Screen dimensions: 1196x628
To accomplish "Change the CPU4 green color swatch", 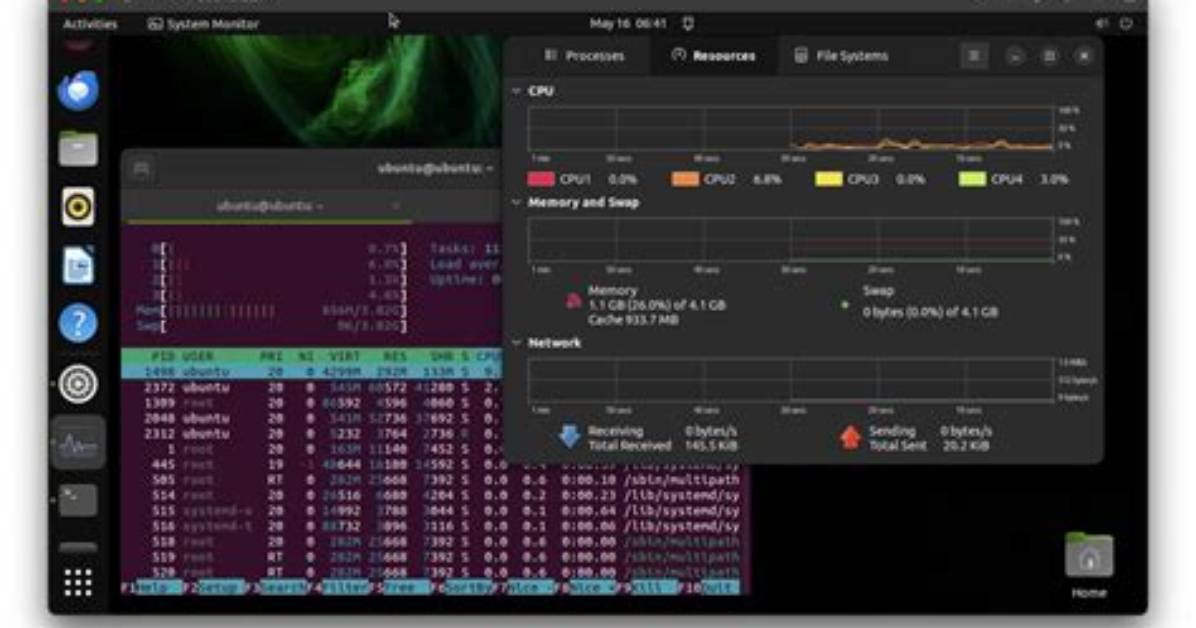I will [x=972, y=179].
